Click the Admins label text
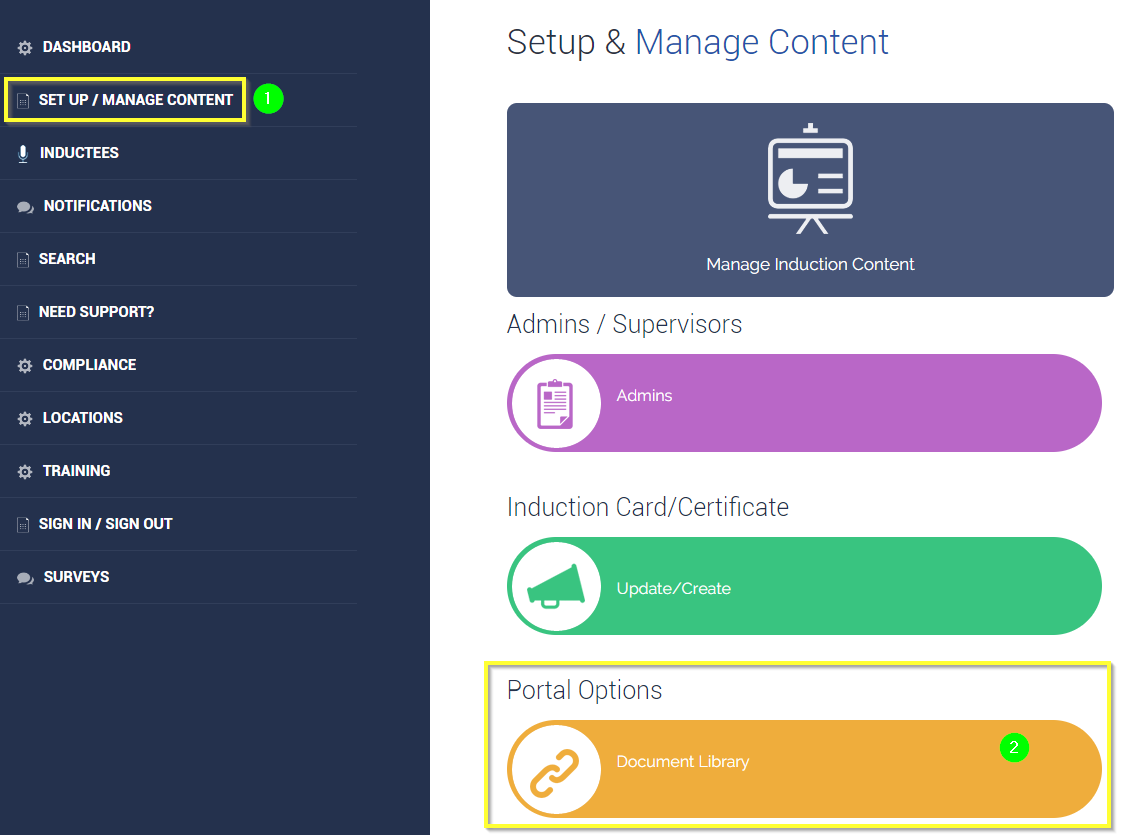1128x835 pixels. coord(644,396)
